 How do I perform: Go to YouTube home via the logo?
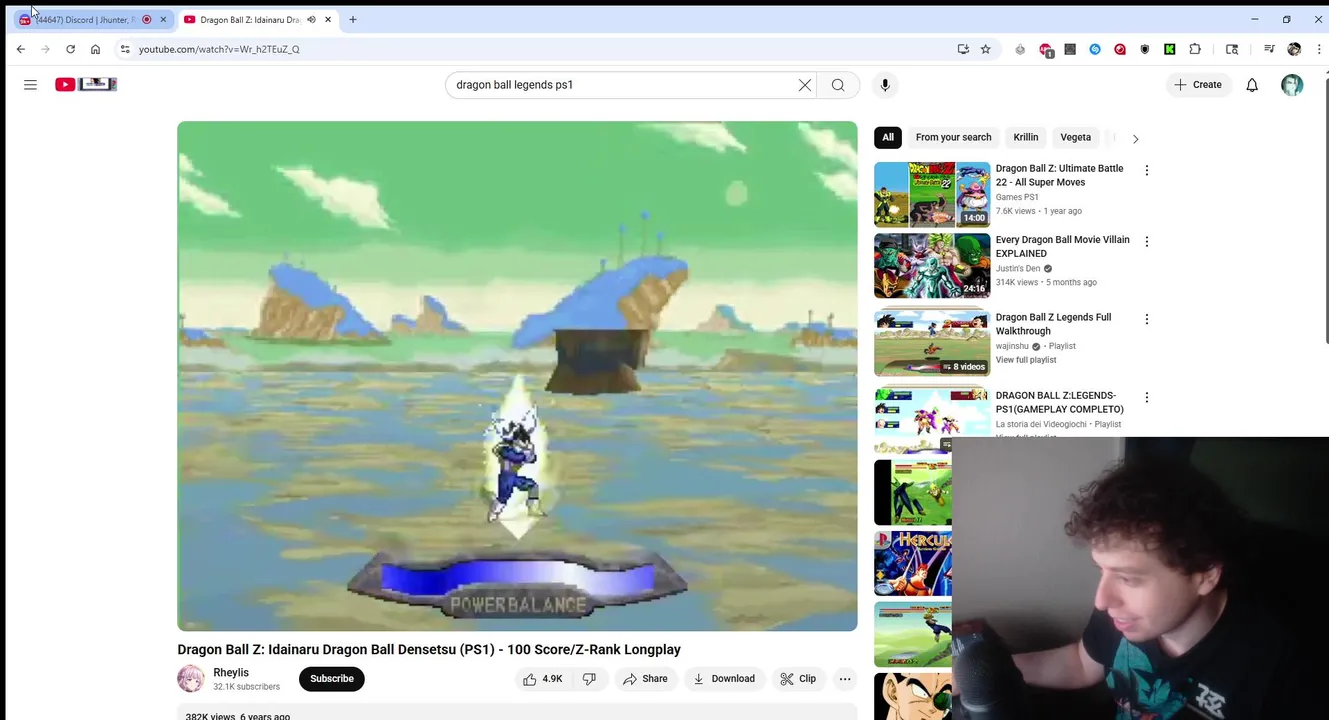coord(86,85)
